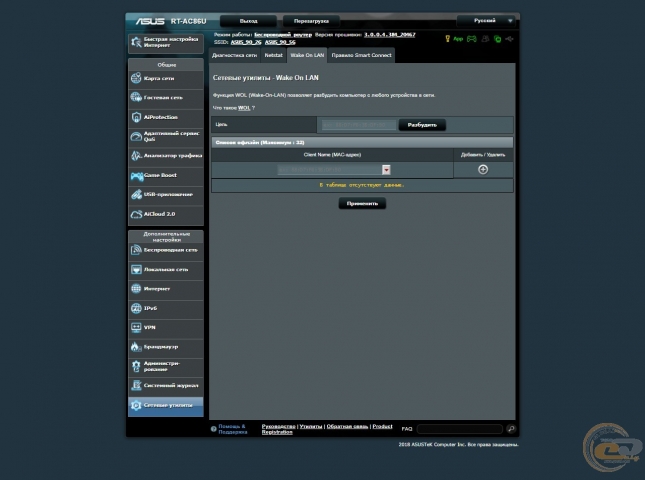
Task: Click the Разбудить wake button
Action: (x=422, y=125)
